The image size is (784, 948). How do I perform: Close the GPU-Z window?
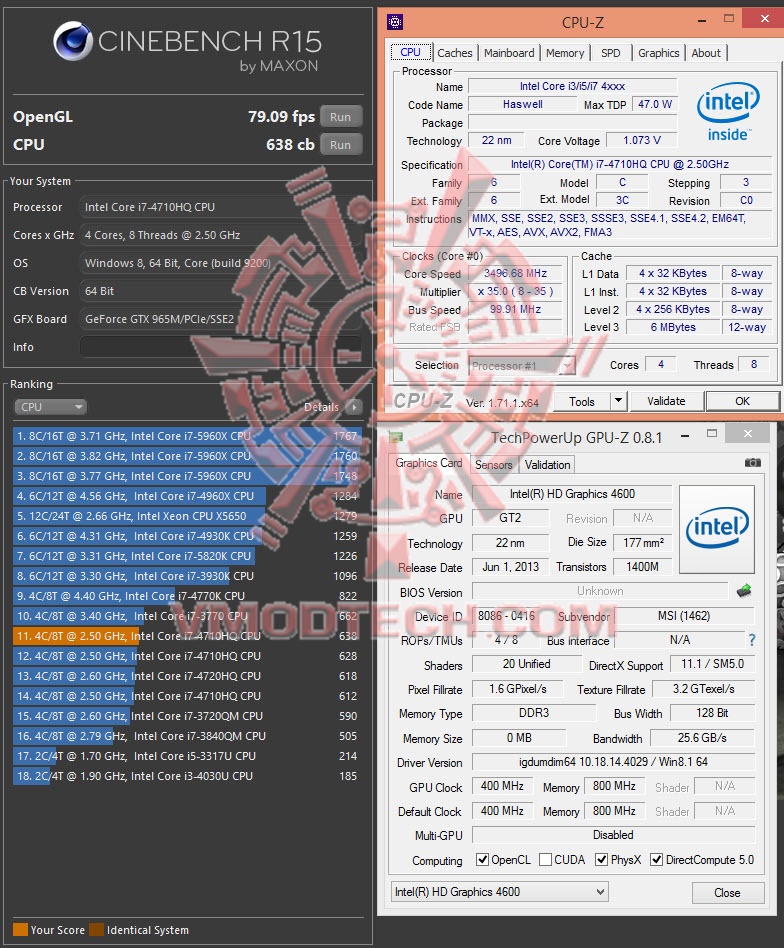point(748,433)
